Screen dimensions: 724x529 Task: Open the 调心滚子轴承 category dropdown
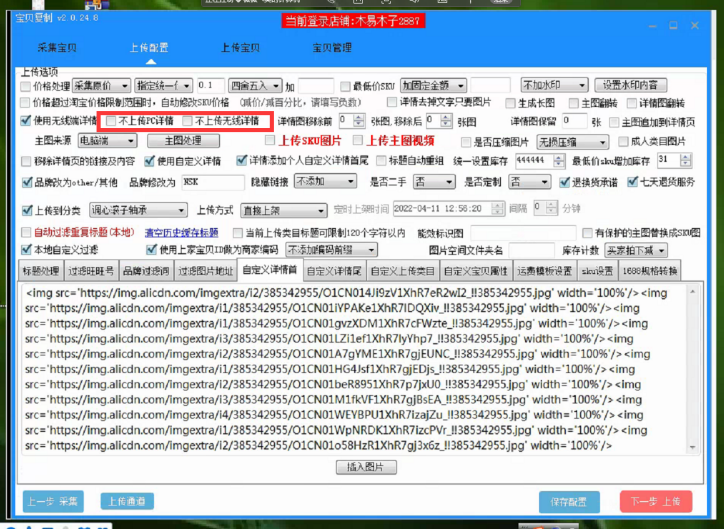tap(139, 210)
